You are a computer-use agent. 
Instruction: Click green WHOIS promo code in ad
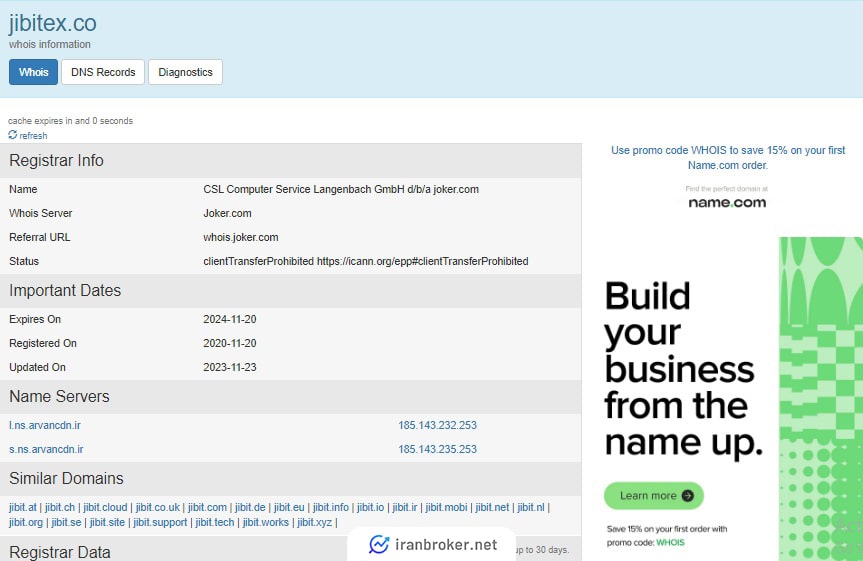670,542
